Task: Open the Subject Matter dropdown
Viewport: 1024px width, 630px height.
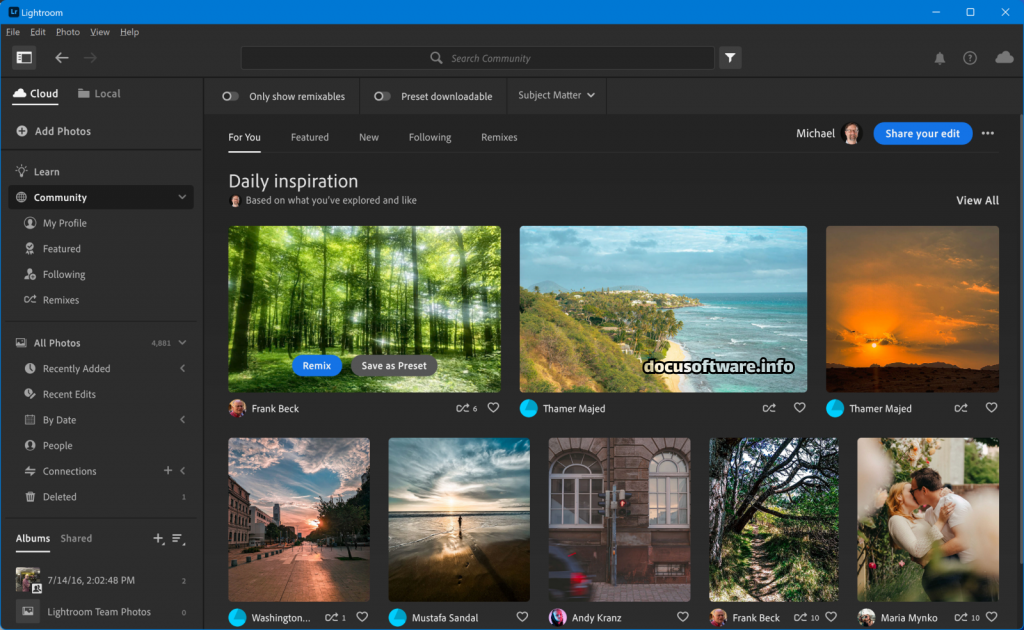Action: pos(556,96)
